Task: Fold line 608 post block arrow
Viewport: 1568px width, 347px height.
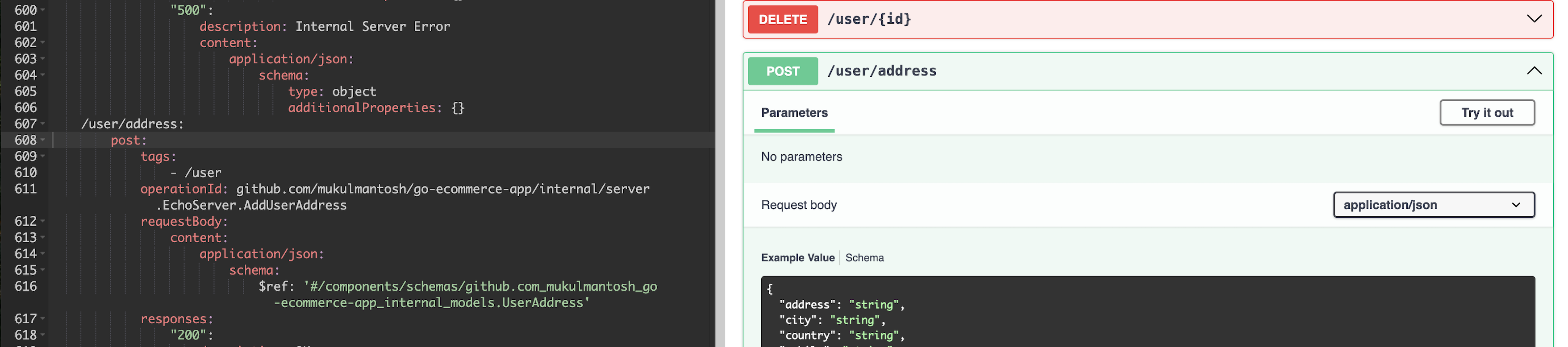Action: pos(42,140)
